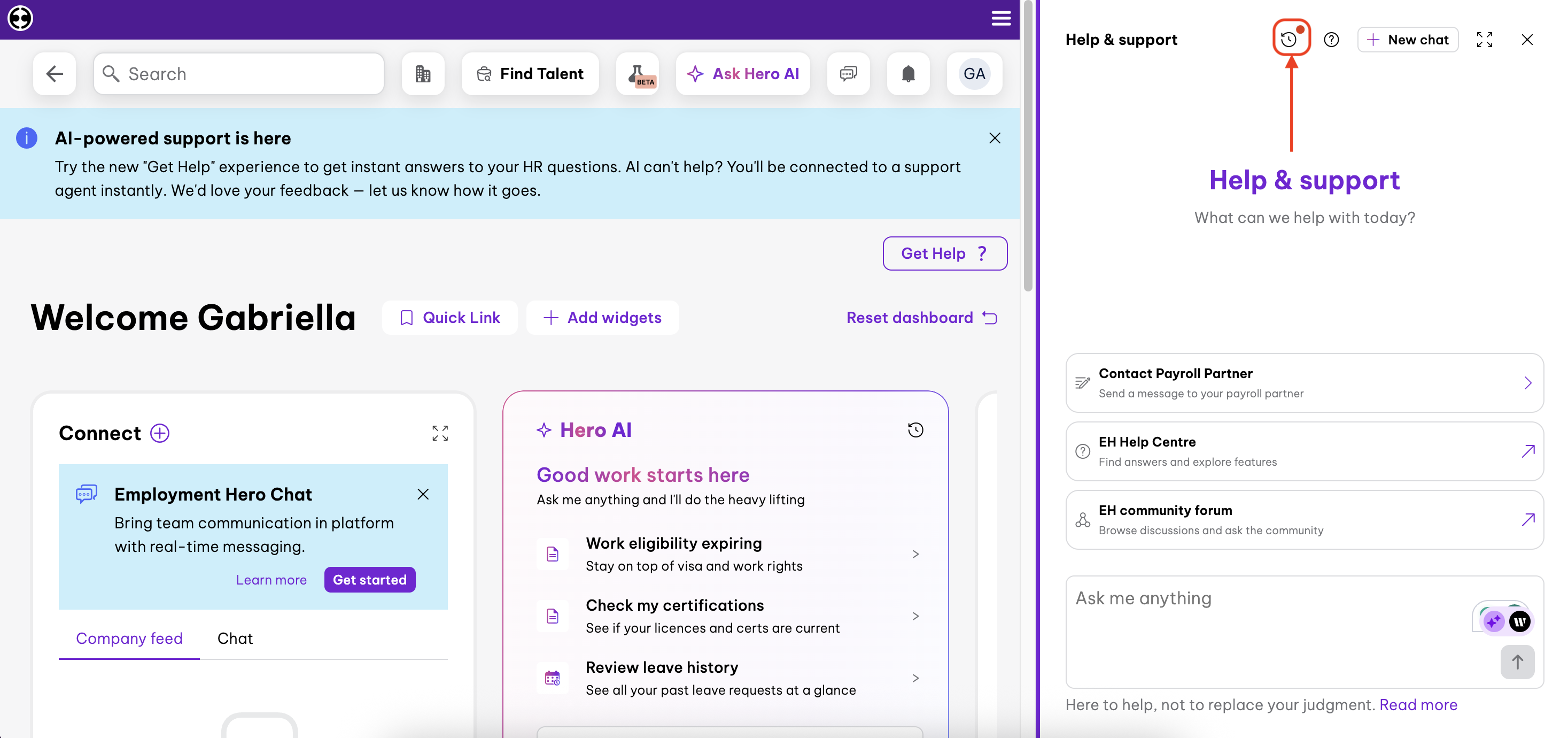Viewport: 1568px width, 738px height.
Task: Click the Get Help button
Action: click(x=945, y=253)
